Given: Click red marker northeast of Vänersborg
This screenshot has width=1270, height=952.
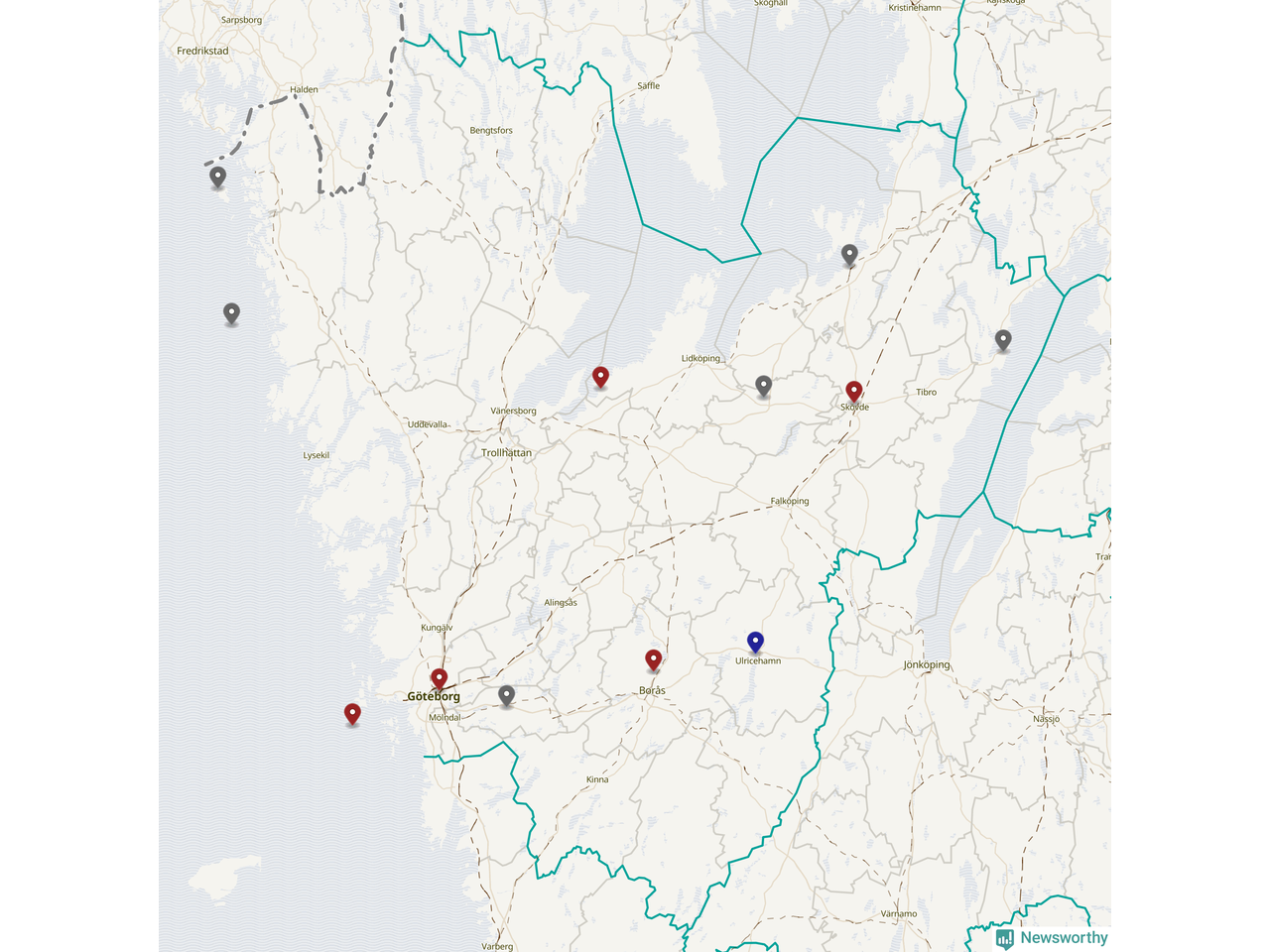Looking at the screenshot, I should pyautogui.click(x=600, y=377).
